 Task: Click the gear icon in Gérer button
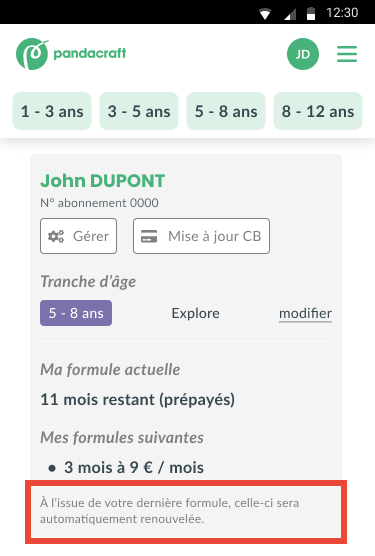pyautogui.click(x=56, y=236)
